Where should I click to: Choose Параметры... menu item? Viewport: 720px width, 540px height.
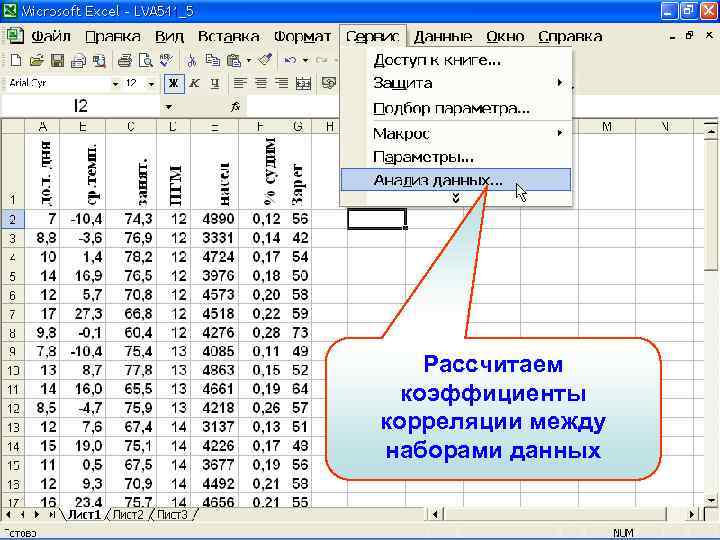(x=456, y=157)
